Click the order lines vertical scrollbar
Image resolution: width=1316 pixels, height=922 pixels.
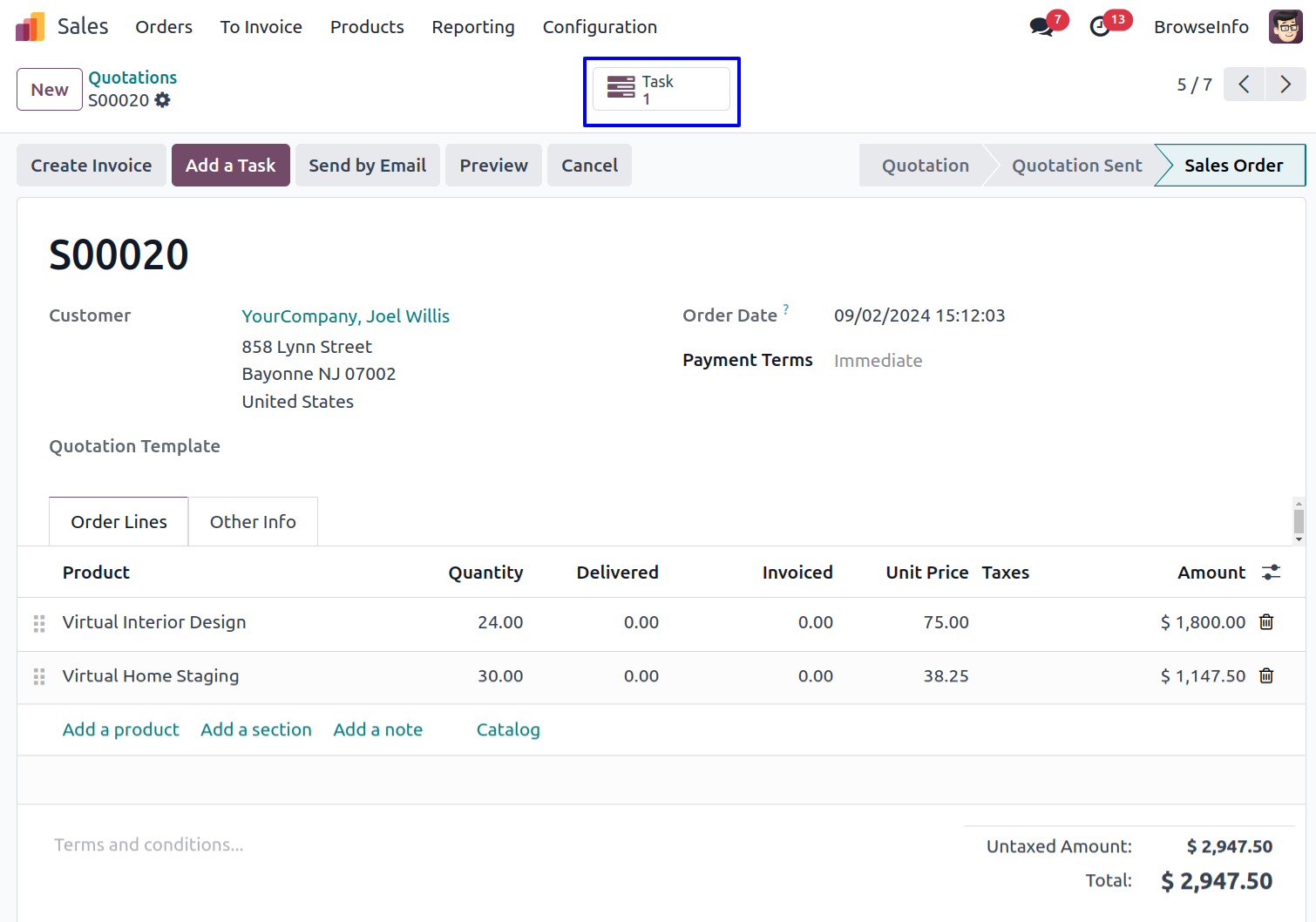(x=1299, y=522)
